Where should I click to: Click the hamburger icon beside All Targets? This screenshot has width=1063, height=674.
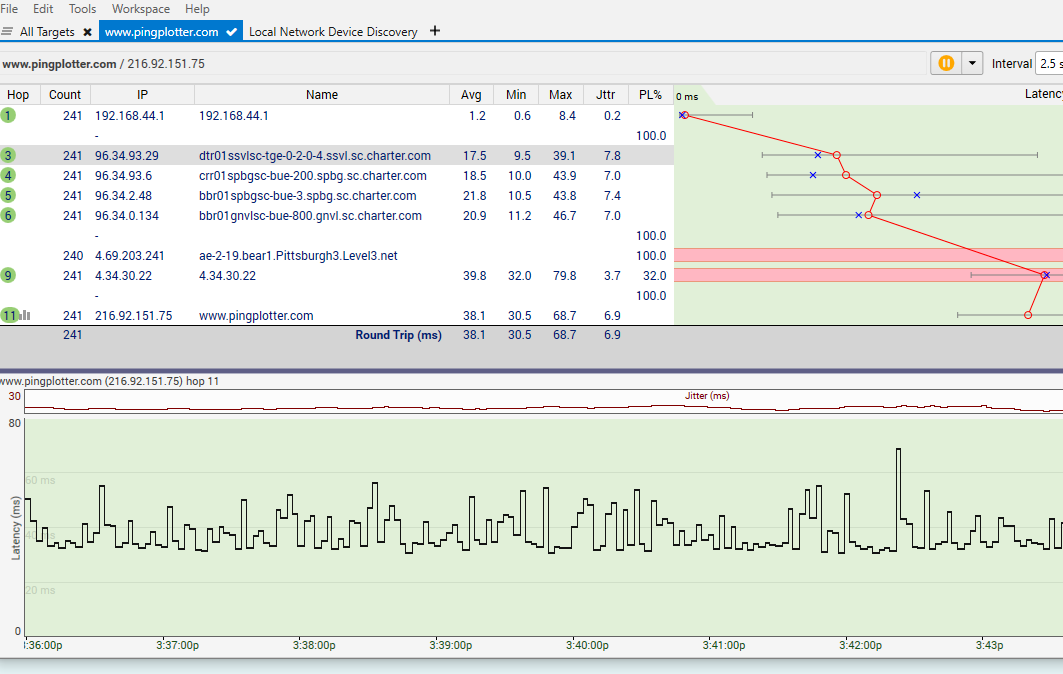click(8, 32)
